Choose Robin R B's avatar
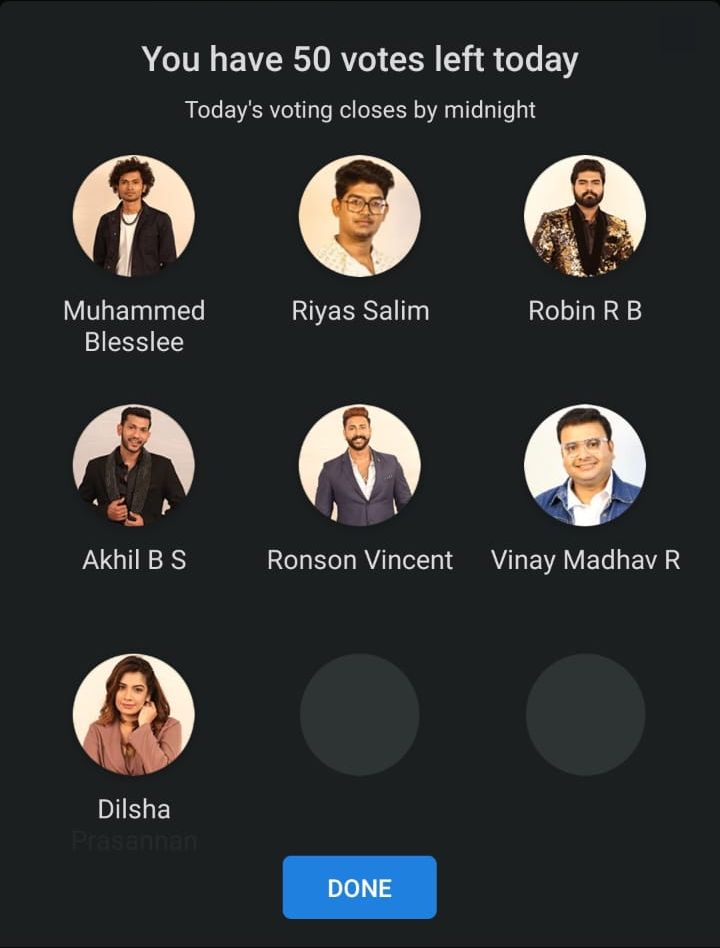 (x=585, y=216)
